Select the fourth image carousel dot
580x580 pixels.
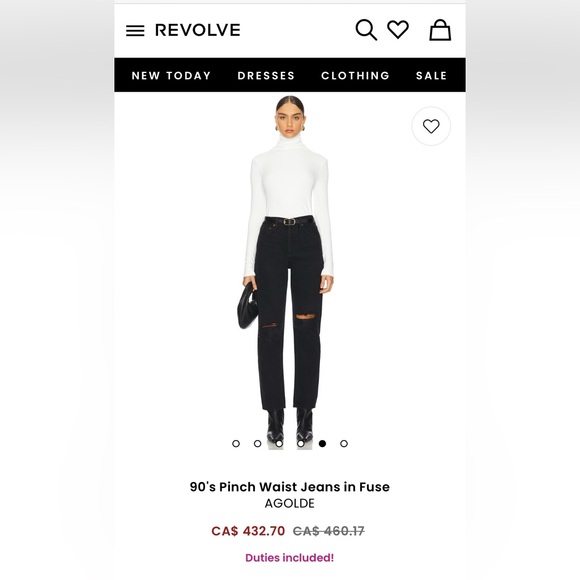301,444
